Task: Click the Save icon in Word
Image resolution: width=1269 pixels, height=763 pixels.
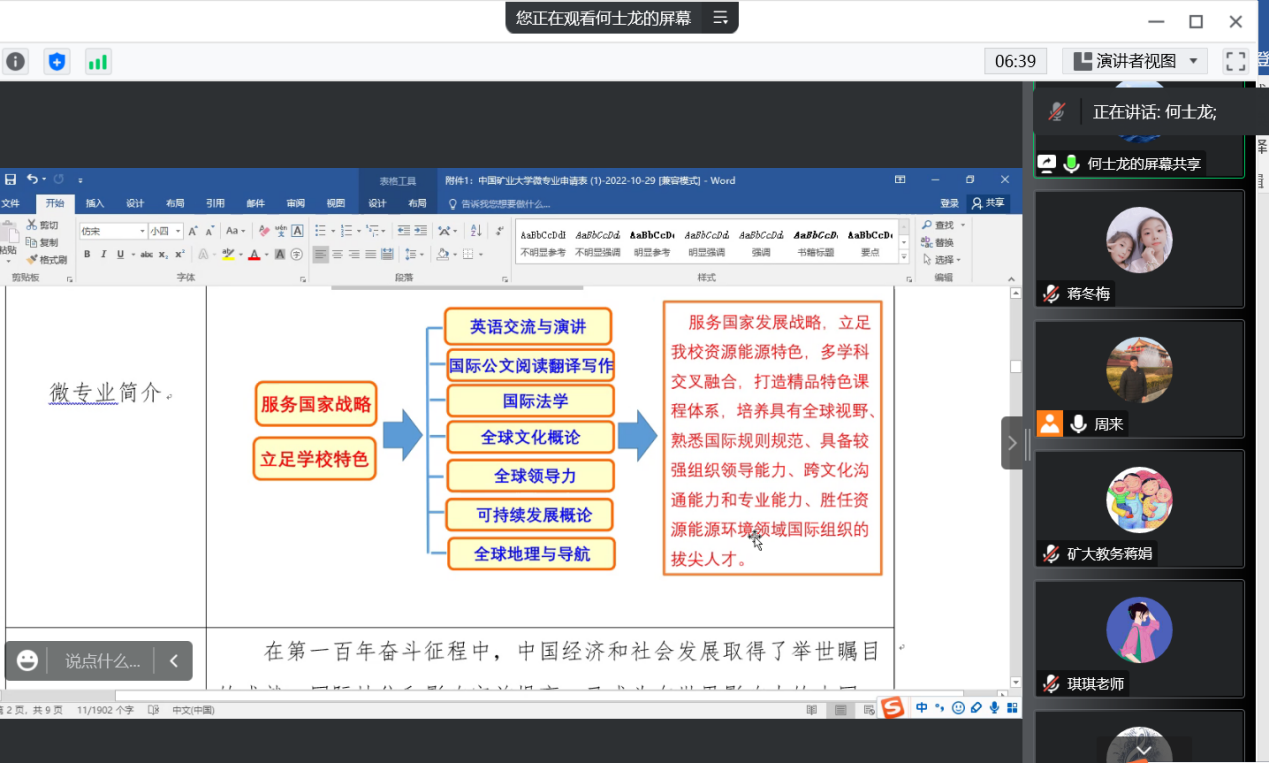Action: (11, 180)
